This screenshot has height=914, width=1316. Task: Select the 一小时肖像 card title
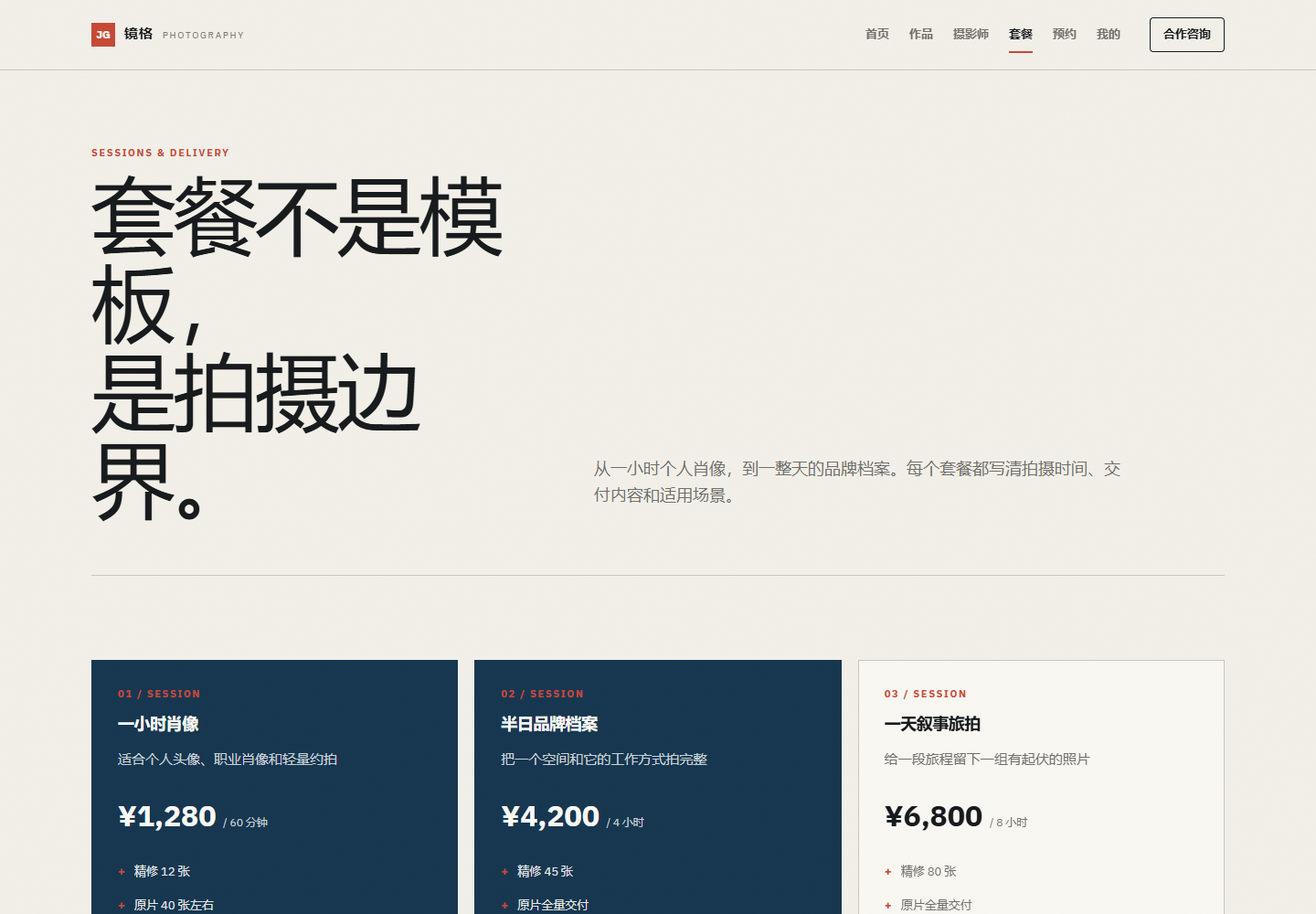click(158, 724)
